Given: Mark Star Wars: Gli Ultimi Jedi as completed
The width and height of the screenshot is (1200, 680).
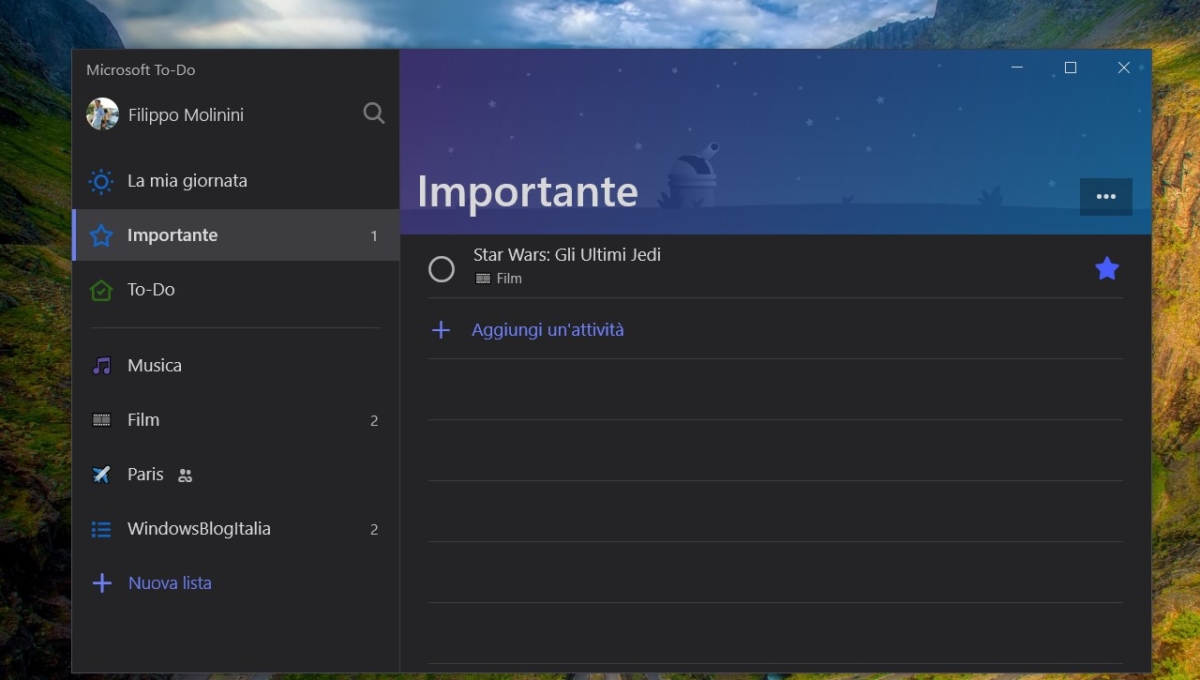Looking at the screenshot, I should tap(441, 269).
